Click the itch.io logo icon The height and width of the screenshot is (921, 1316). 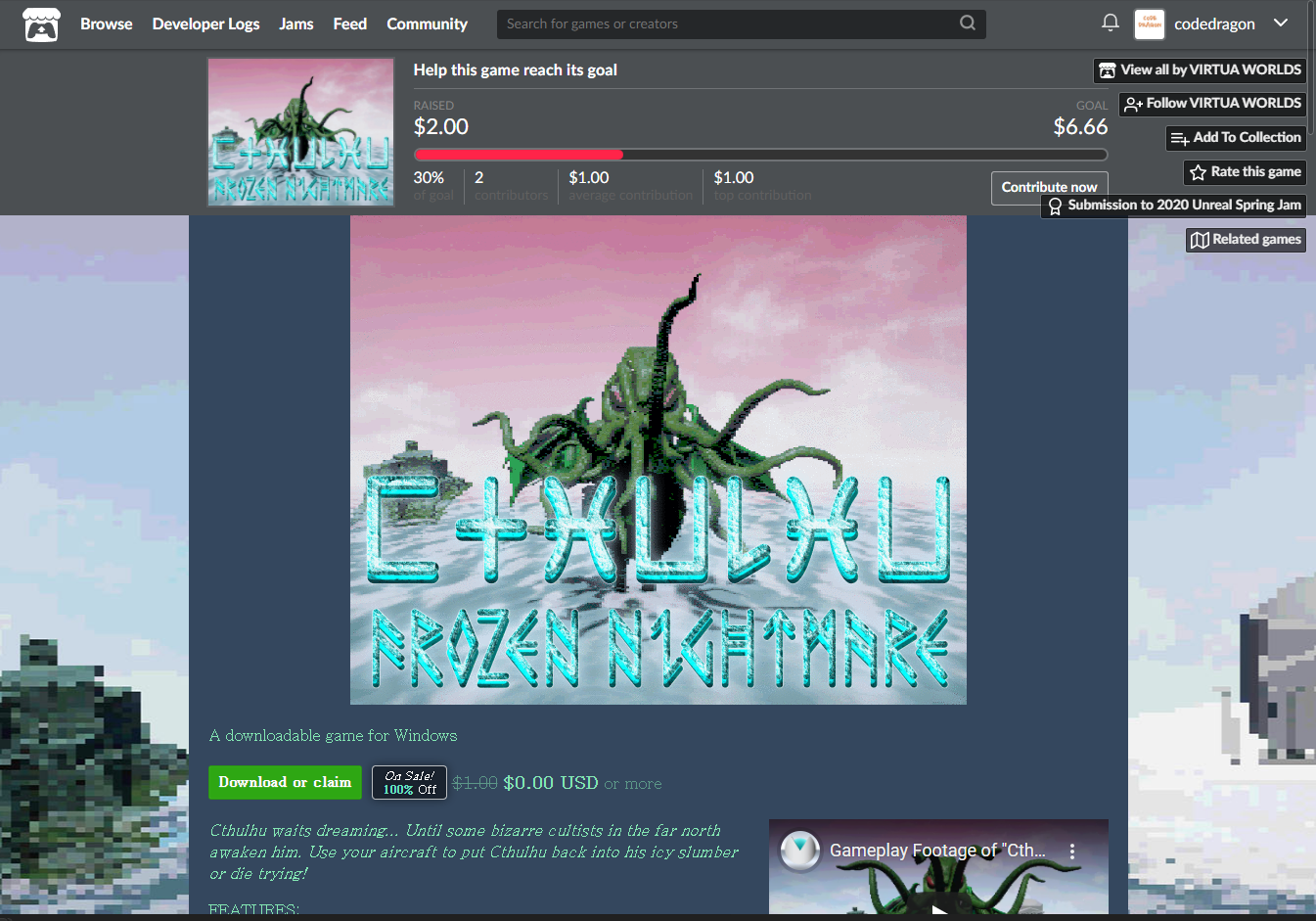[x=41, y=24]
